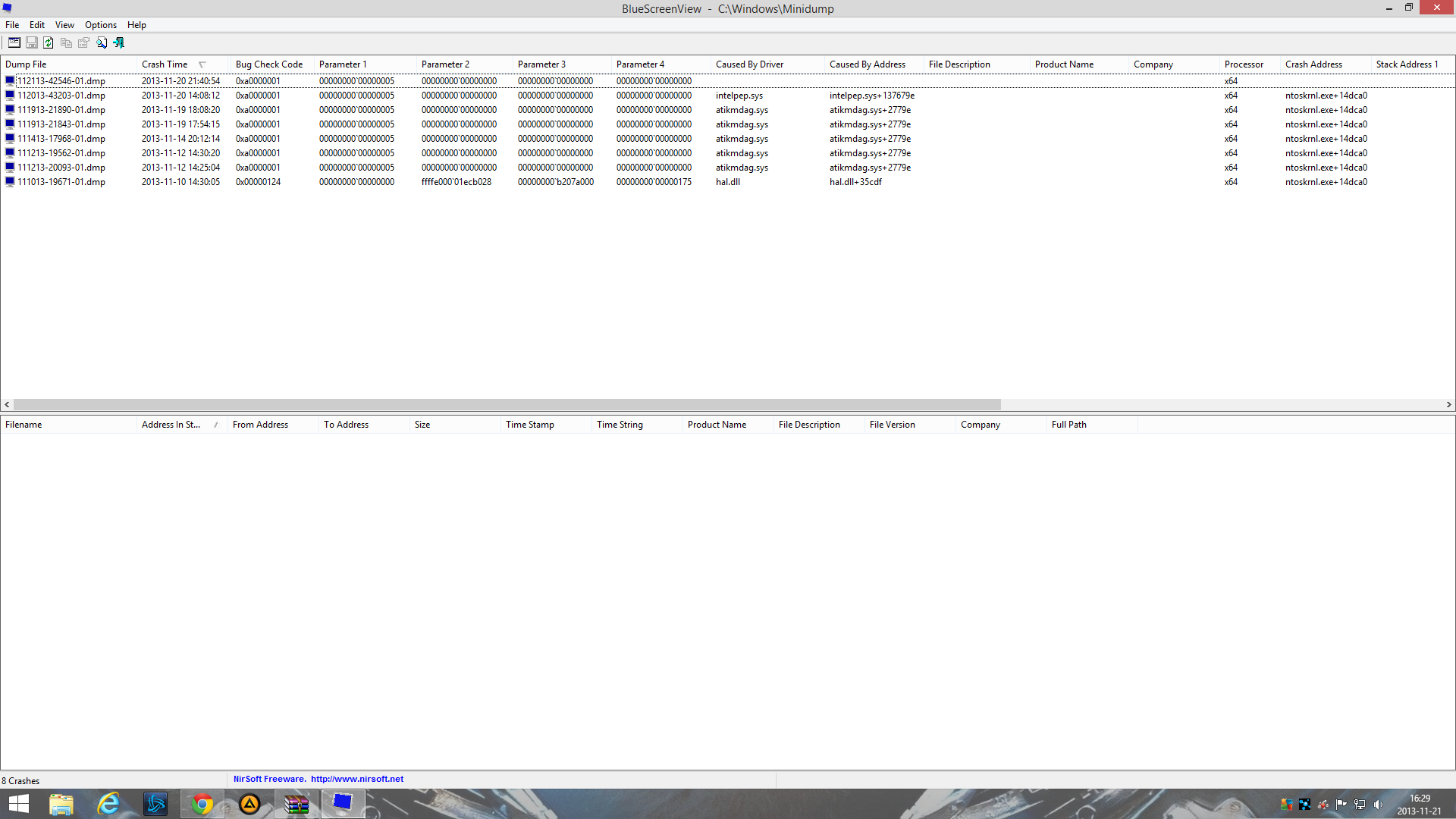
Task: Click the intelpep.sys+137679e address cell
Action: click(872, 96)
